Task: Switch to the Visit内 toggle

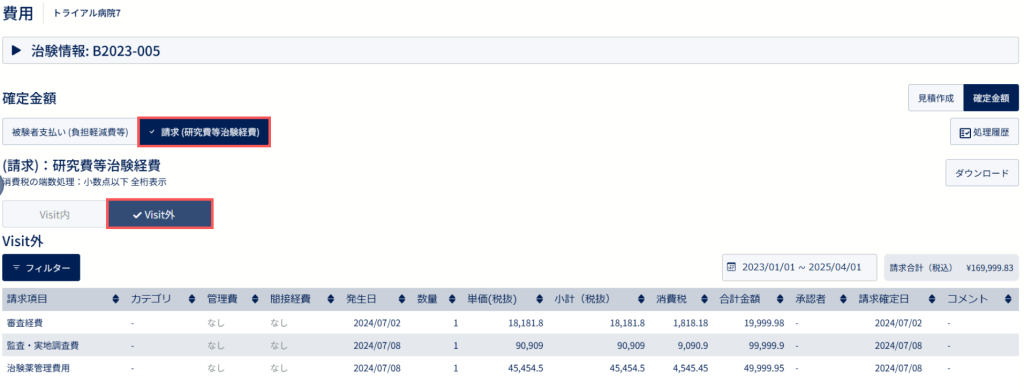Action: [55, 214]
